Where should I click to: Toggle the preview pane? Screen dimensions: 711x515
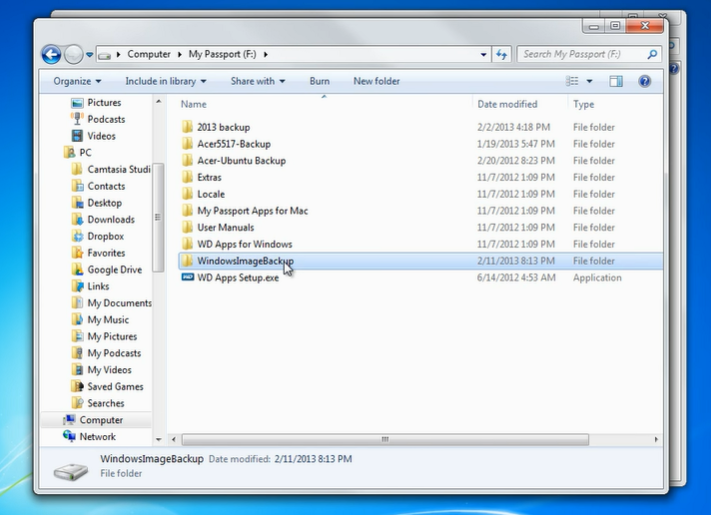tap(616, 81)
